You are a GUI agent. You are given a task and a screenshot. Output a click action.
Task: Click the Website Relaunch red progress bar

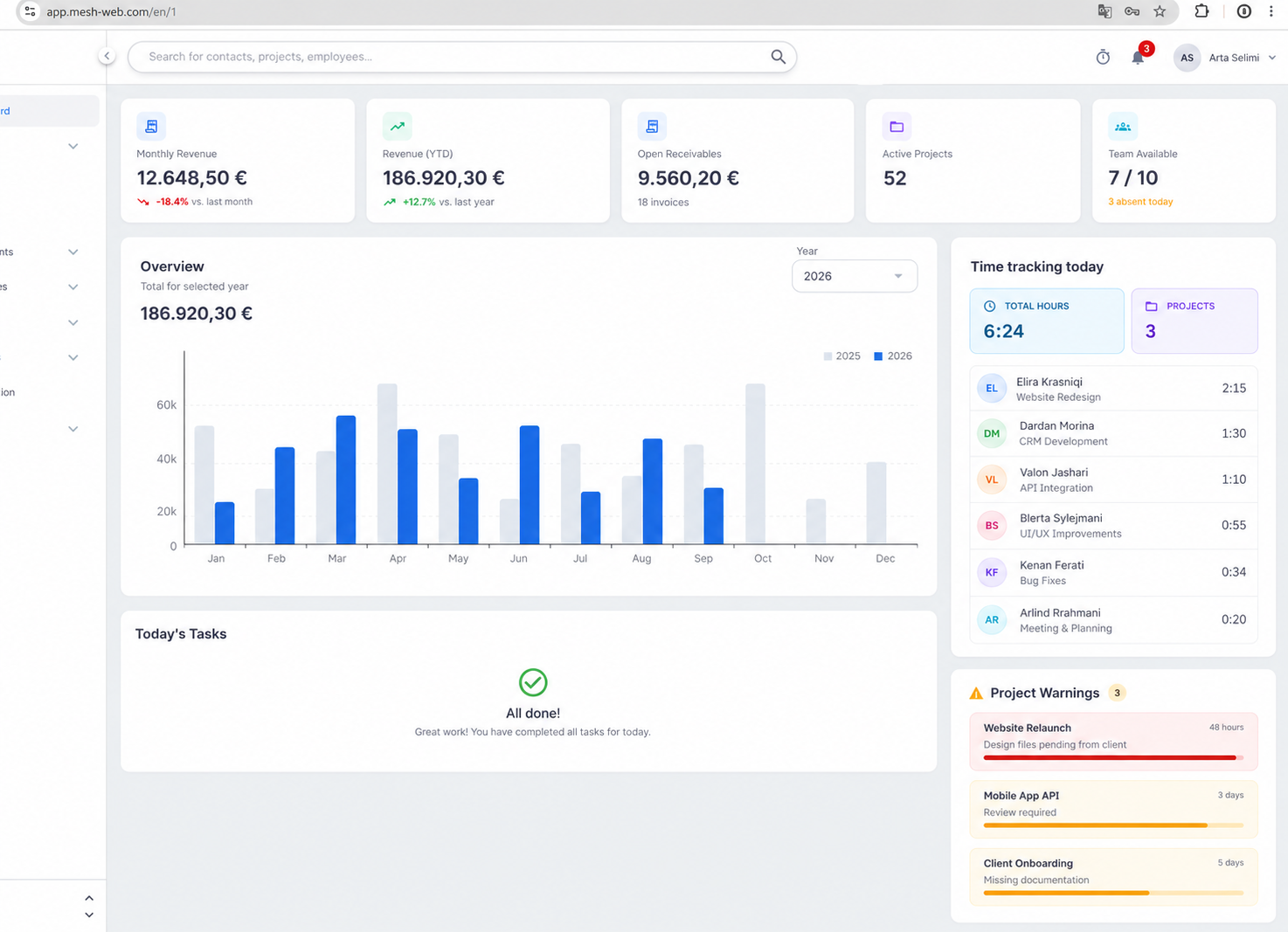click(x=1113, y=758)
